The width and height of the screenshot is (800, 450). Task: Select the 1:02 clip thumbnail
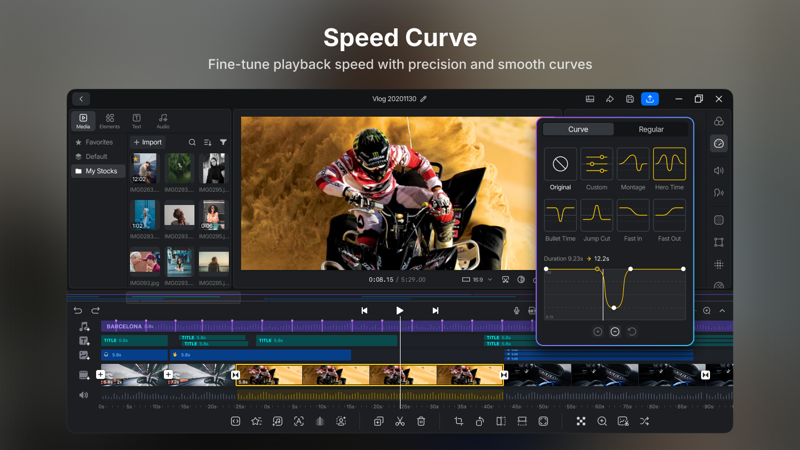click(x=144, y=215)
